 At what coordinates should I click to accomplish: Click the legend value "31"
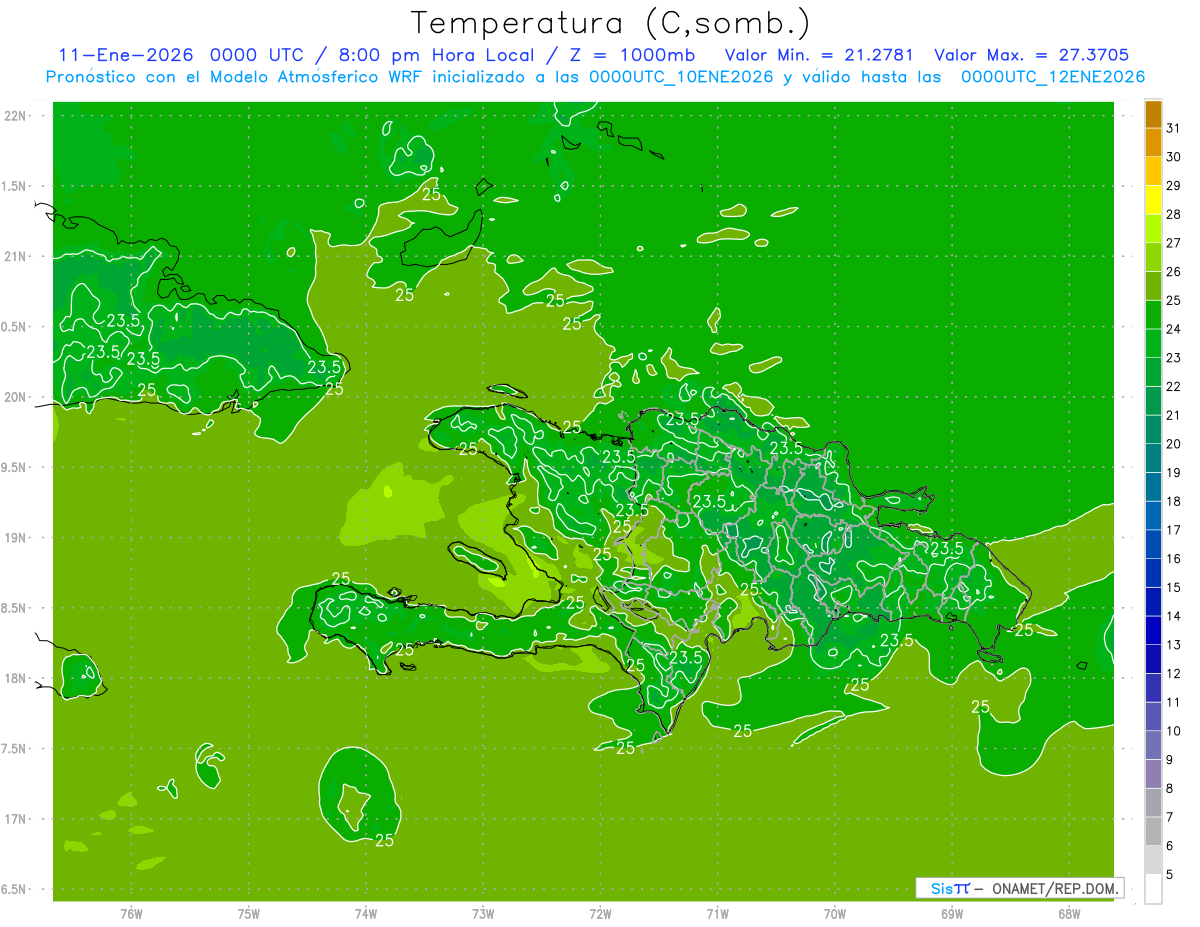coord(1174,128)
